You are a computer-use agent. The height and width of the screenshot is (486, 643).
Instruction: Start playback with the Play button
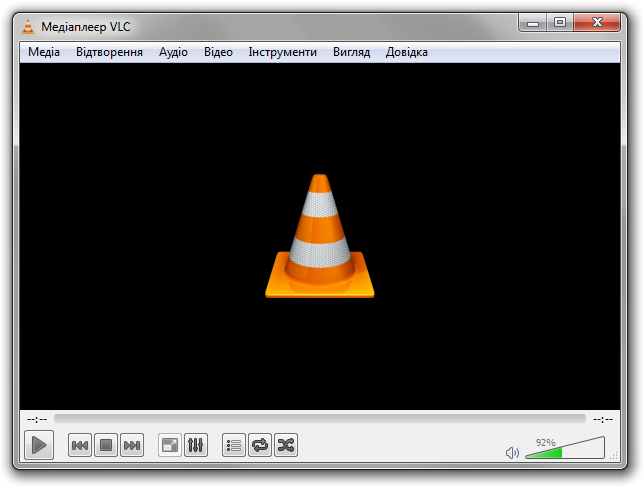pos(39,445)
